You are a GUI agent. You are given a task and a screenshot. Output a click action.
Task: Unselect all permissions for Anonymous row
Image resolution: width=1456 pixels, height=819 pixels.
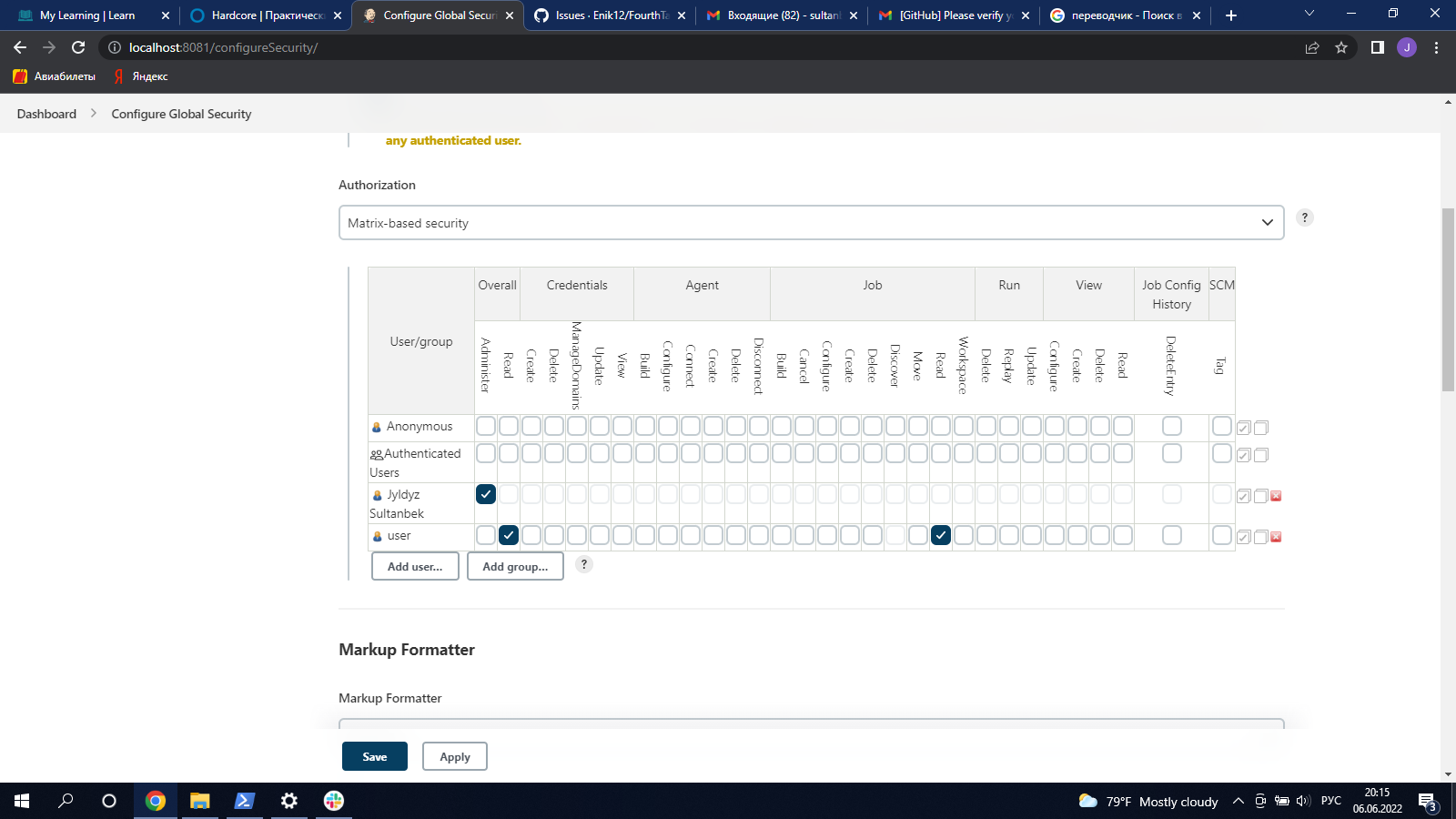[x=1260, y=428]
